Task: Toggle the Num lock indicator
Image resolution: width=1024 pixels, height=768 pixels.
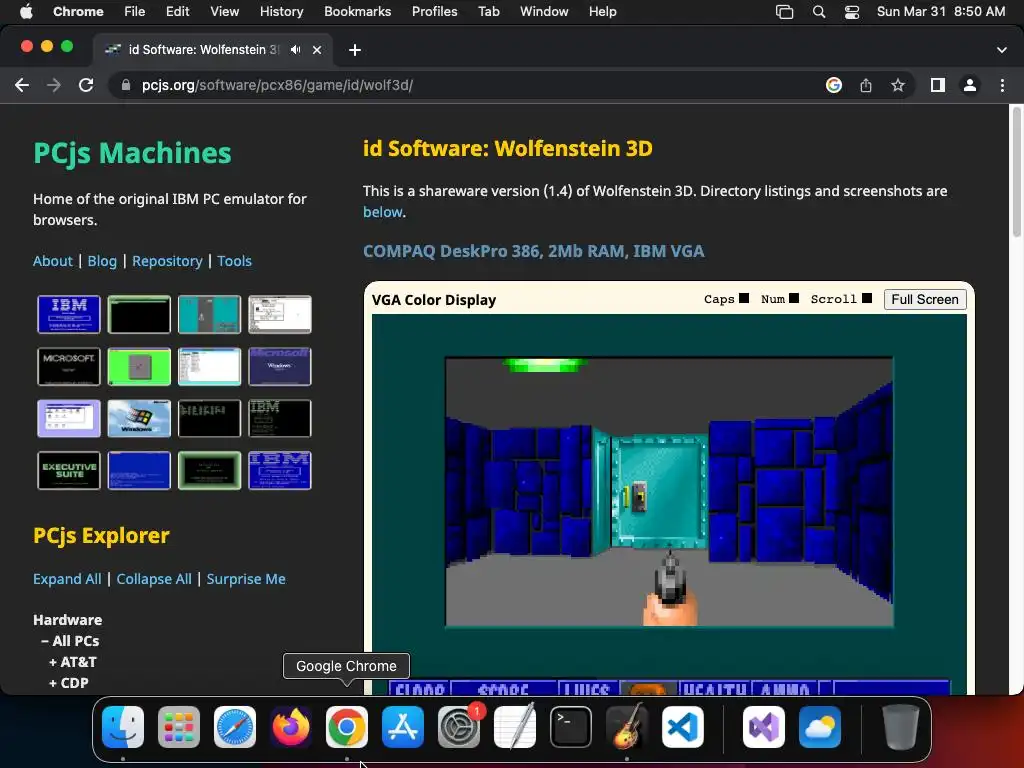Action: click(x=794, y=298)
